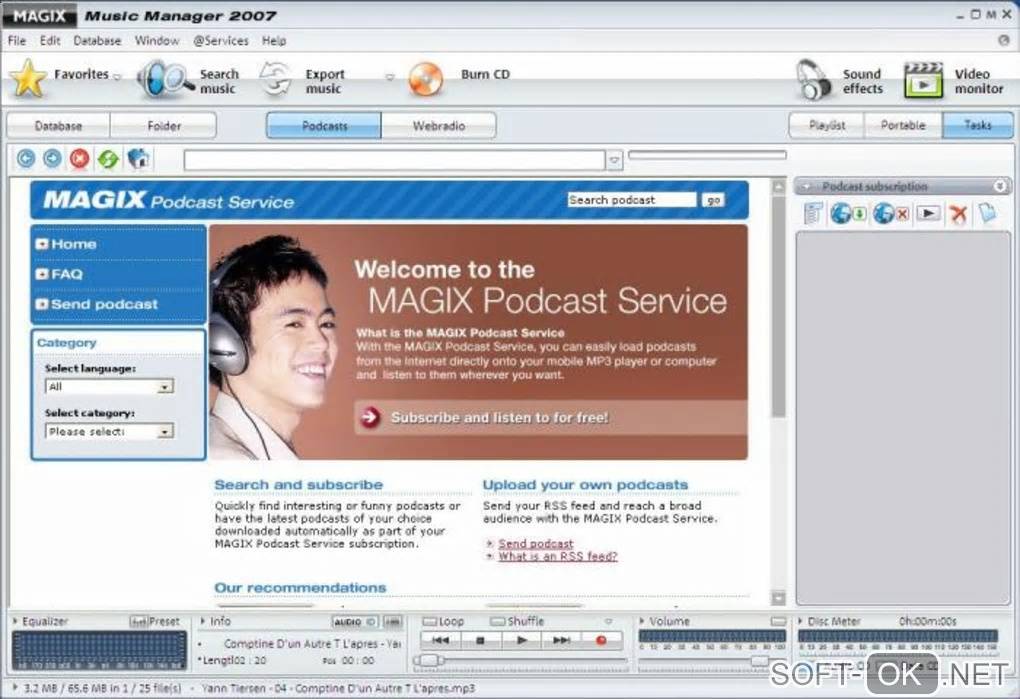
Task: Click the podcast list icon in subscription panel
Action: 813,213
